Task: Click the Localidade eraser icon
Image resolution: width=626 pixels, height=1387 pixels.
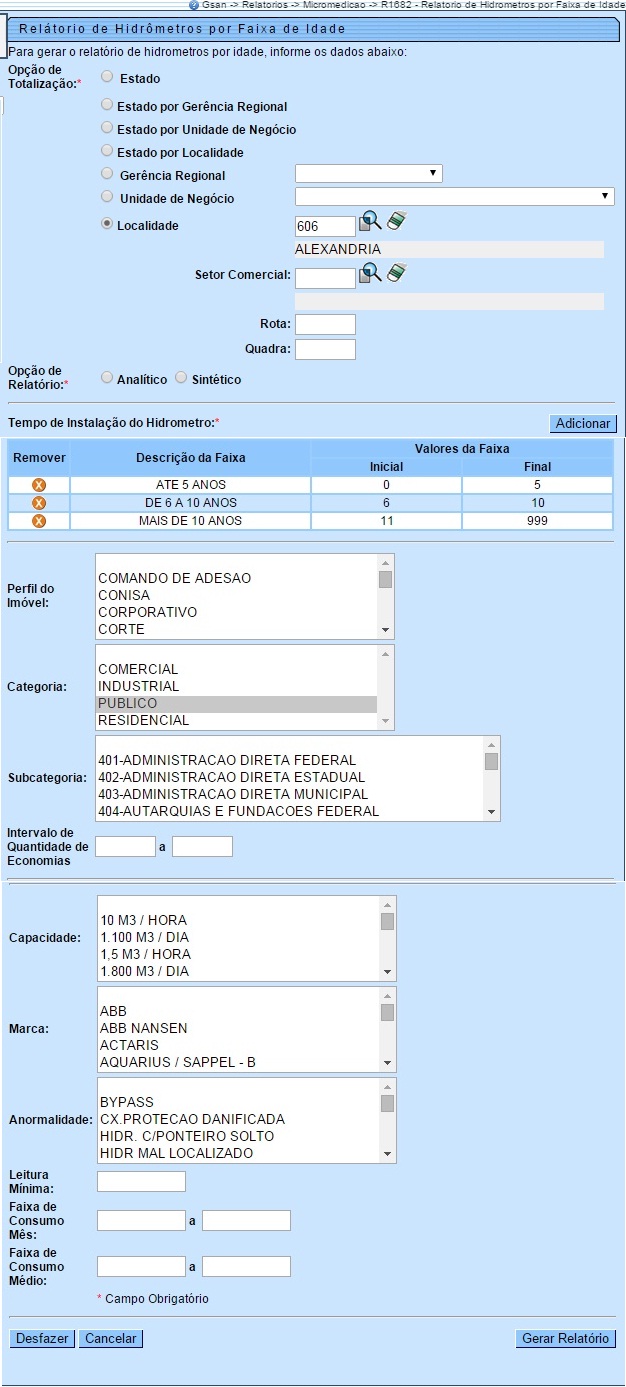Action: 396,221
